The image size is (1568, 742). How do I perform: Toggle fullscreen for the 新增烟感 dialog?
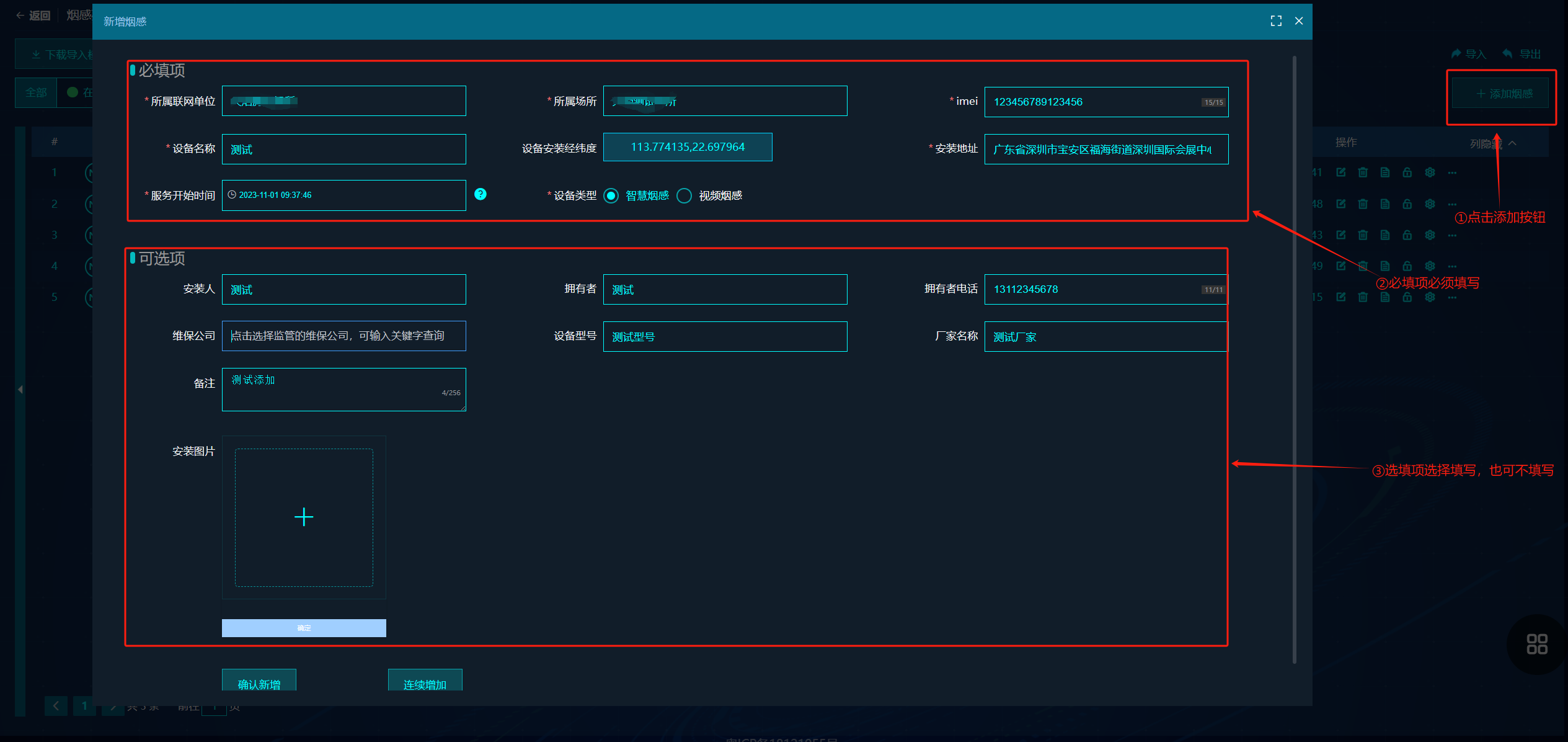pos(1276,21)
